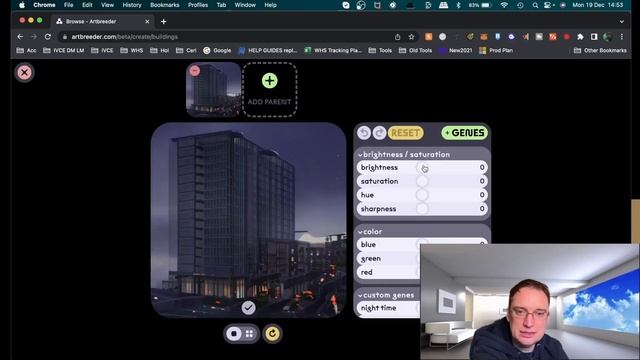Reload the Artbreeder page

click(x=48, y=37)
